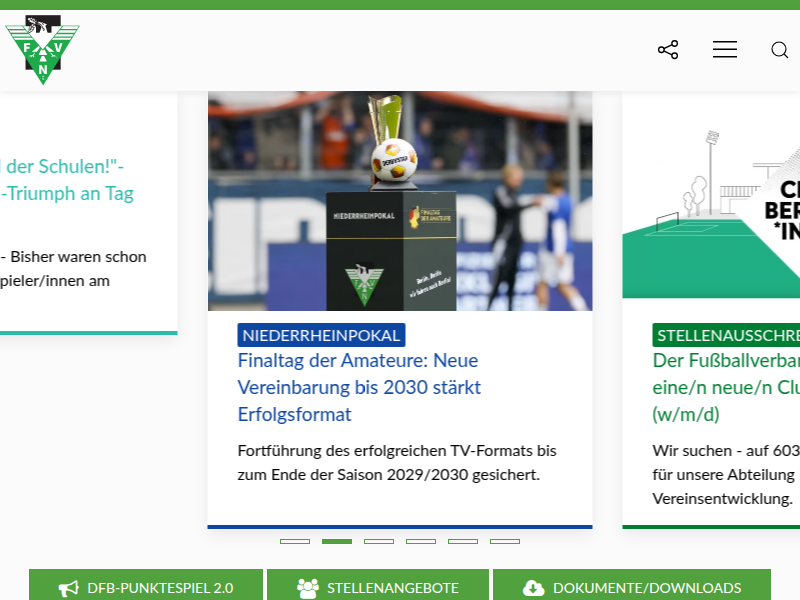Jump to the fourth carousel slide

click(x=421, y=541)
